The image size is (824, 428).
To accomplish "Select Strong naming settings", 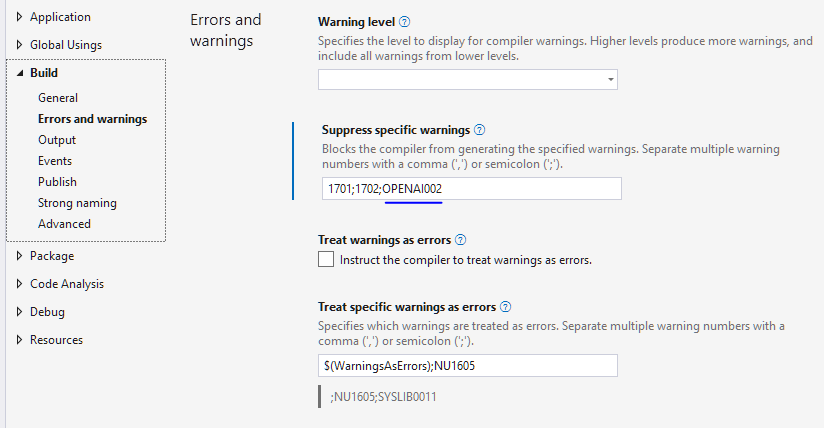I will click(x=77, y=203).
